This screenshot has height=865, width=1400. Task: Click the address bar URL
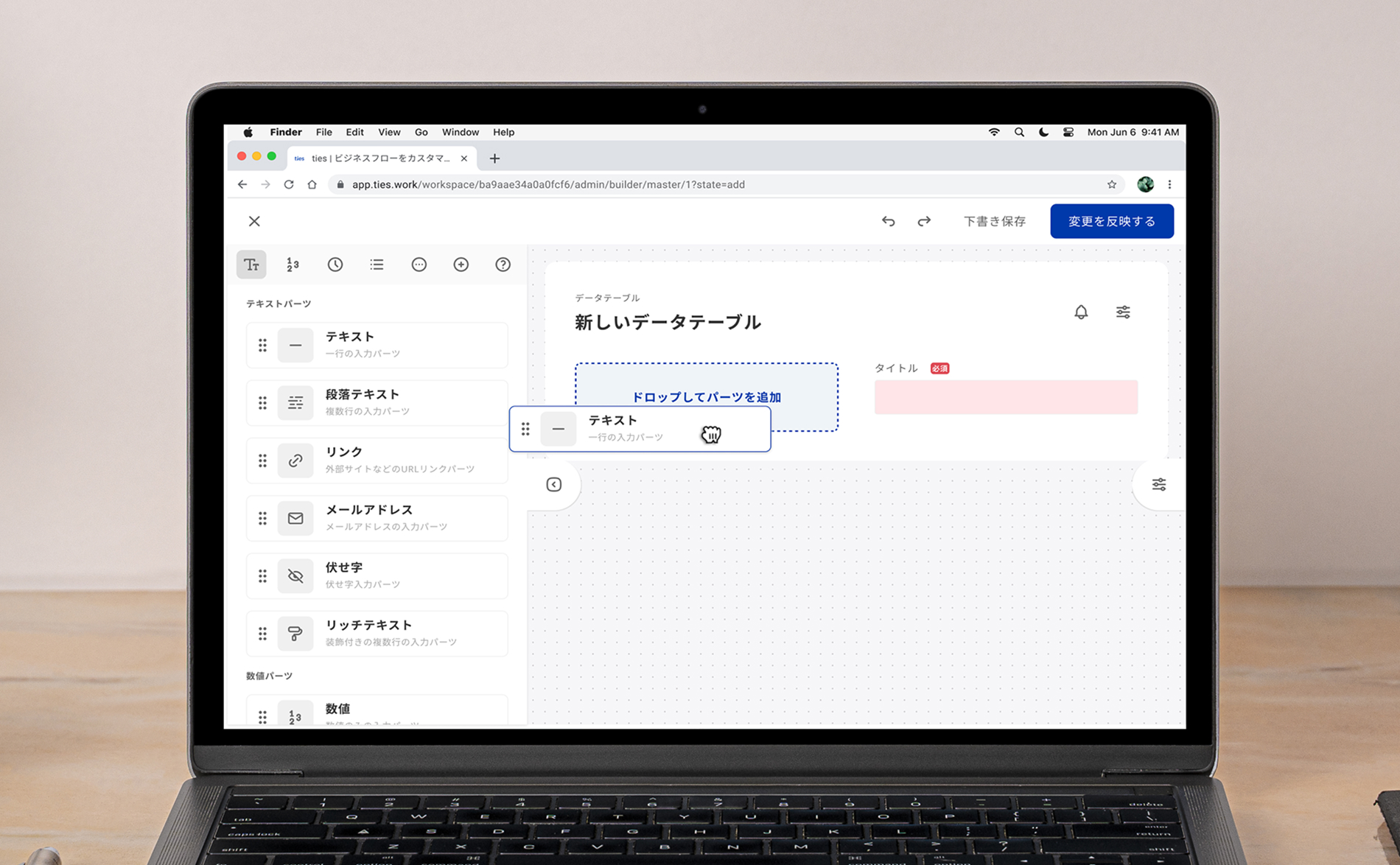point(548,185)
